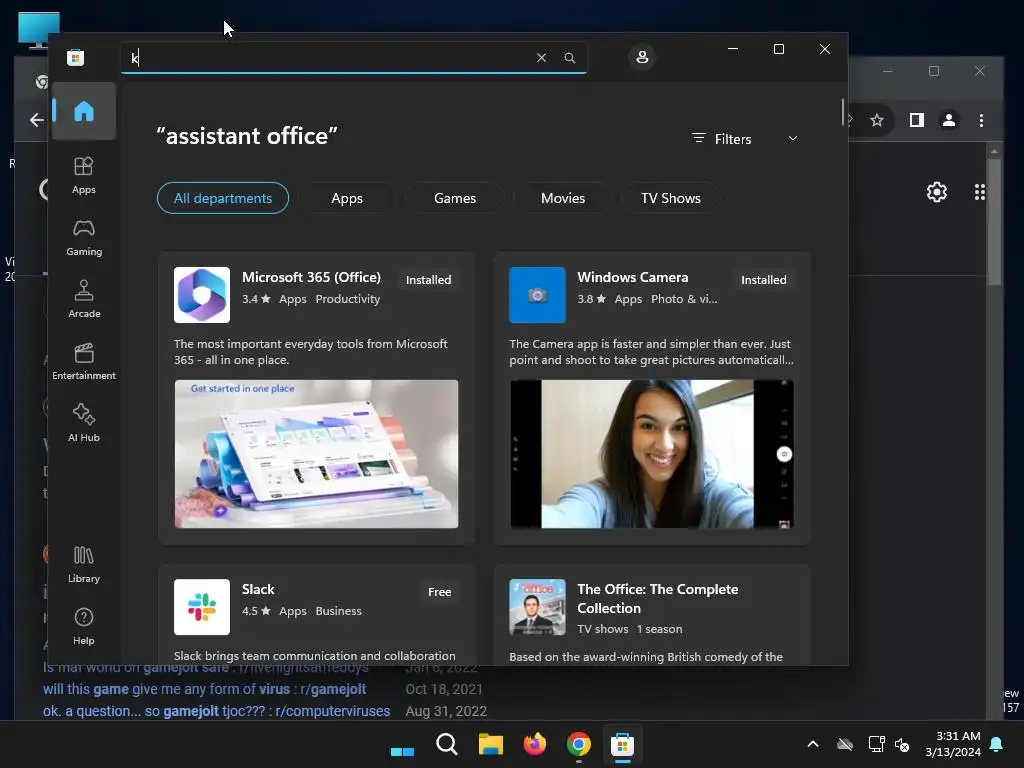Open Chrome profile icon
This screenshot has height=768, width=1024.
[x=948, y=120]
